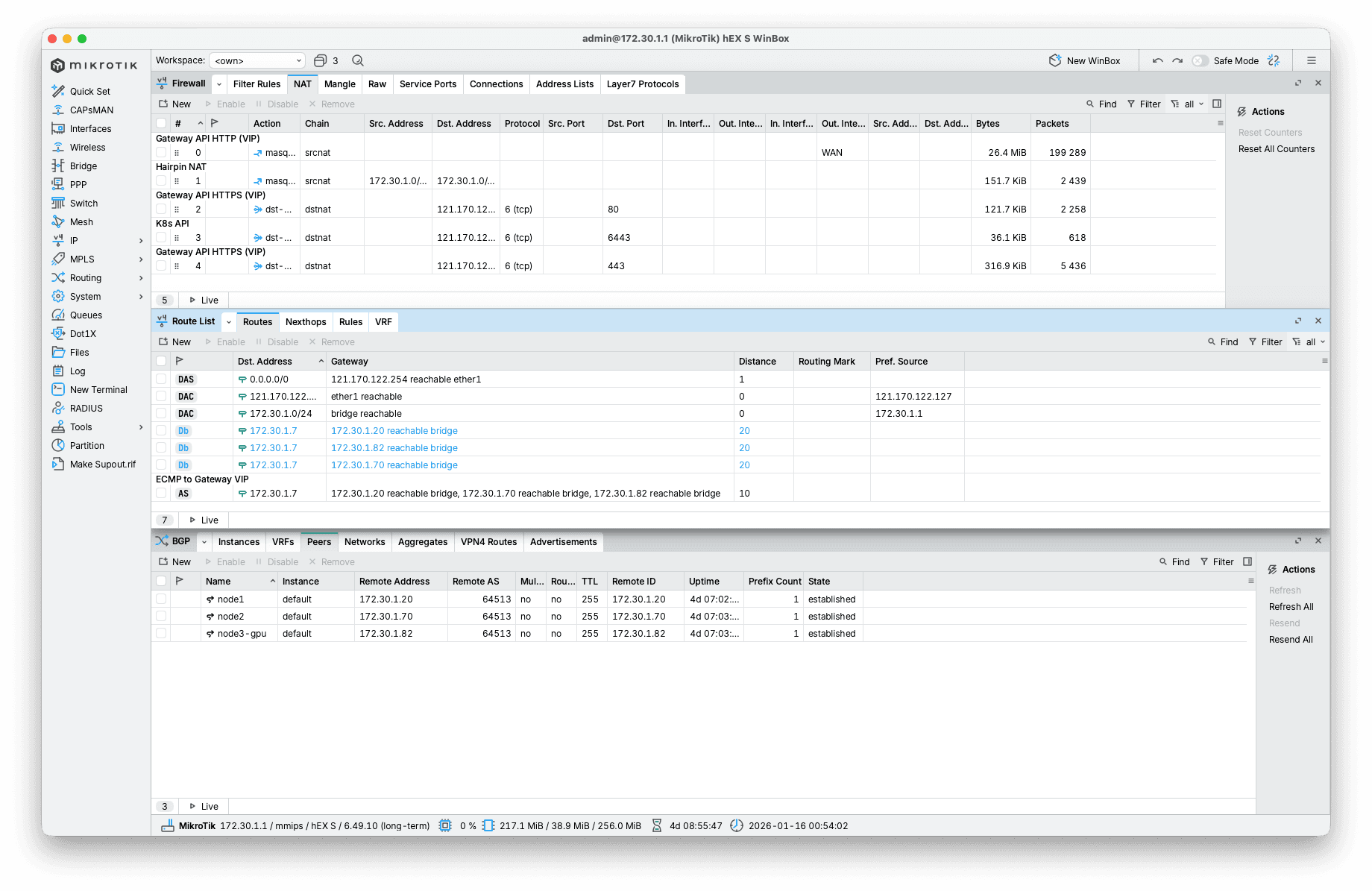Image resolution: width=1372 pixels, height=891 pixels.
Task: Switch to the Mangle tab
Action: [x=339, y=84]
